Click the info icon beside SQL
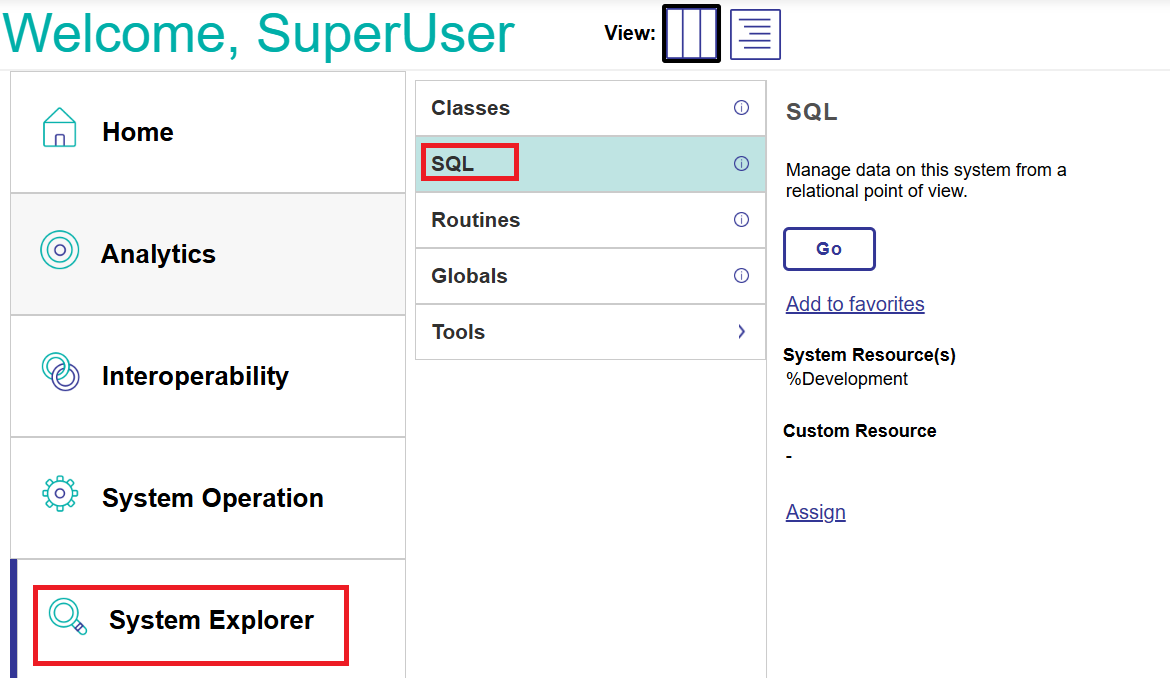The image size is (1170, 678). click(x=741, y=164)
